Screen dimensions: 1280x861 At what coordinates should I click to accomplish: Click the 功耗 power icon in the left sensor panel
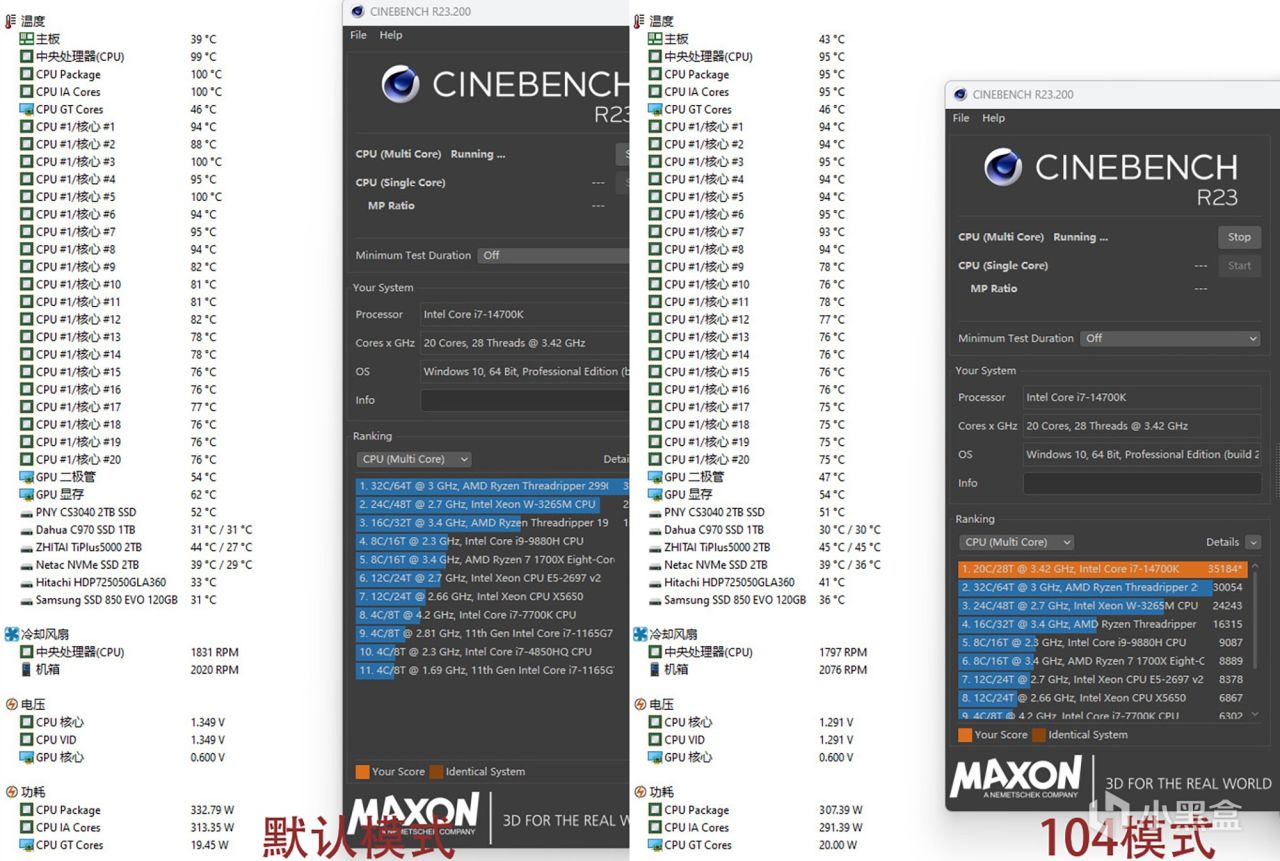(x=11, y=792)
